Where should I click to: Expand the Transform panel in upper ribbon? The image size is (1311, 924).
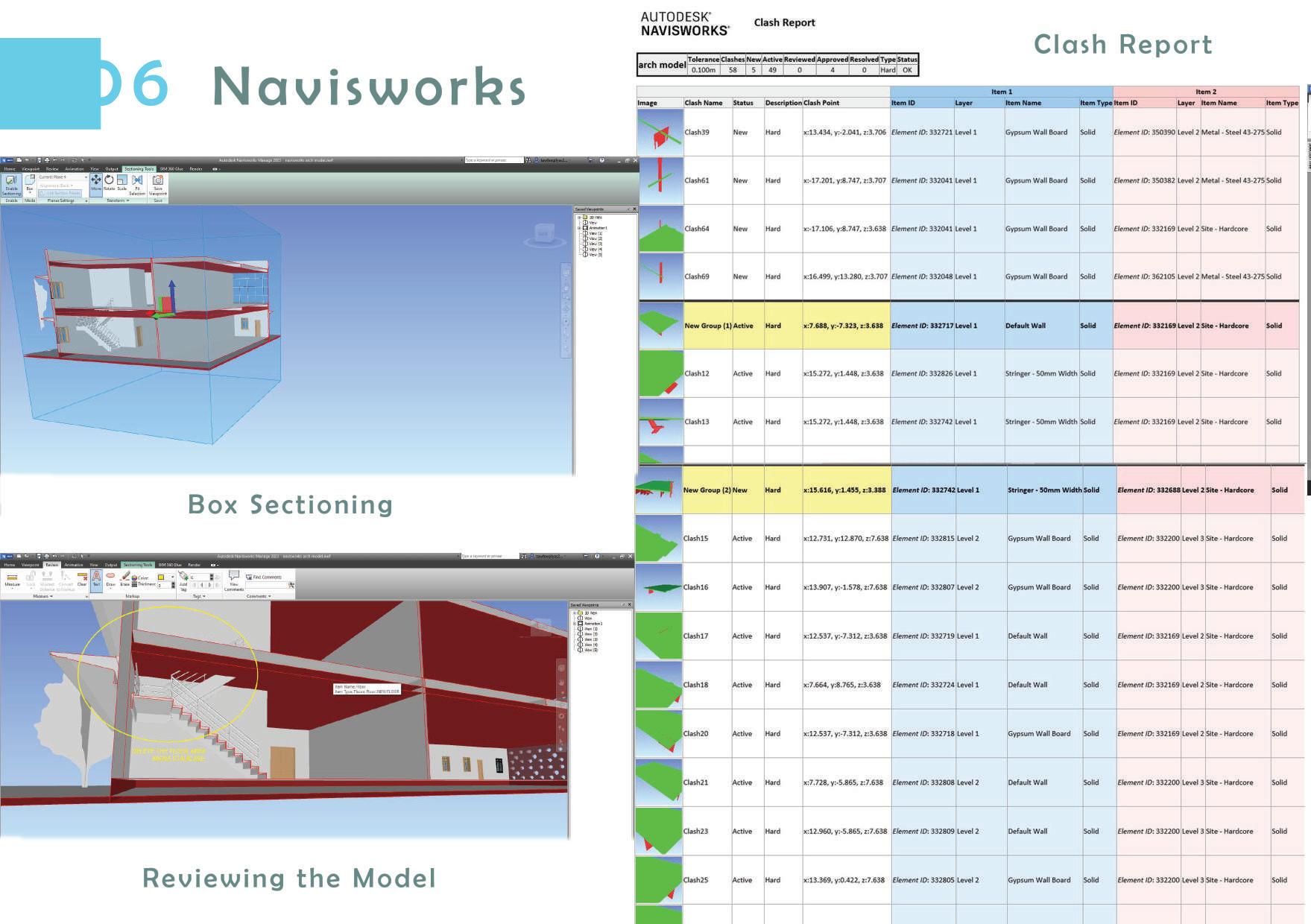coord(117,200)
